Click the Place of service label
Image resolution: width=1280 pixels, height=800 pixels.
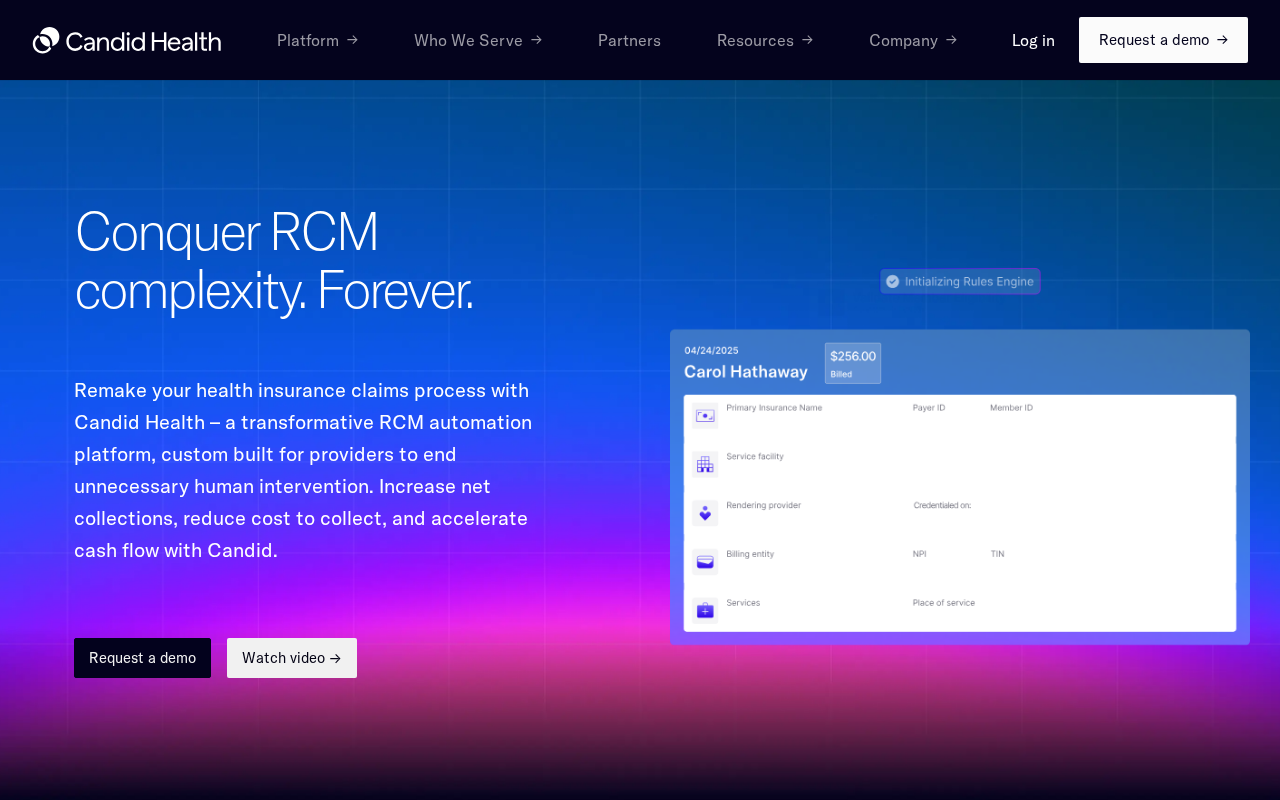click(x=943, y=603)
